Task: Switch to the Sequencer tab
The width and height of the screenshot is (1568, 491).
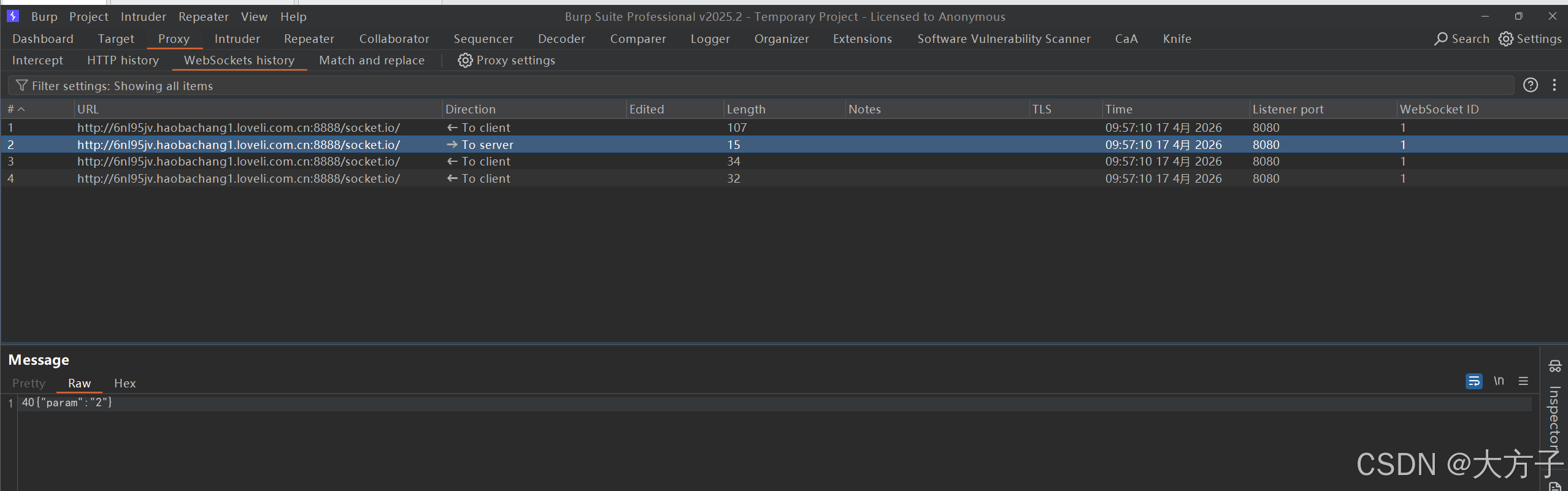Action: pyautogui.click(x=483, y=39)
